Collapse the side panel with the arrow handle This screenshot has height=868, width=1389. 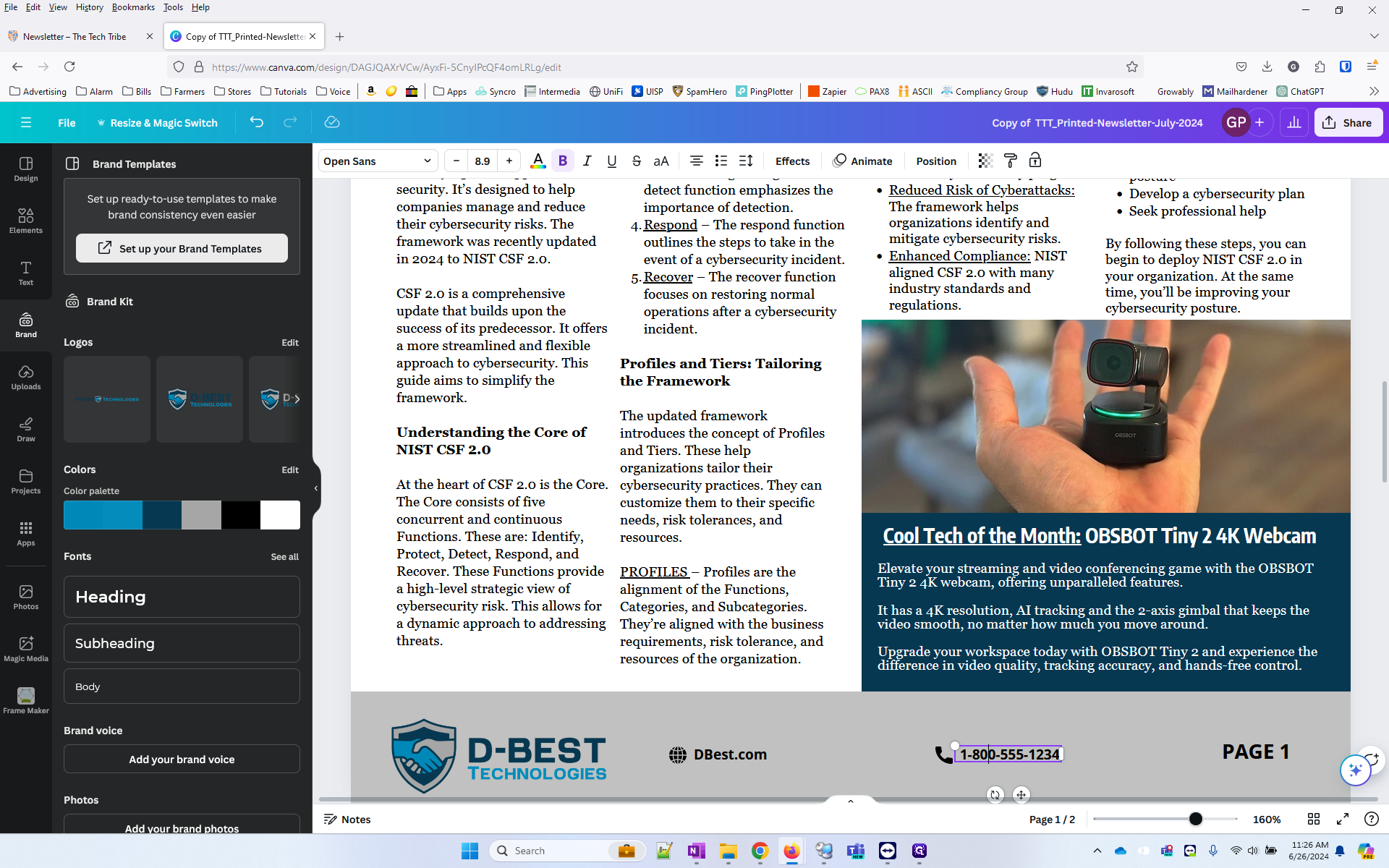(316, 488)
